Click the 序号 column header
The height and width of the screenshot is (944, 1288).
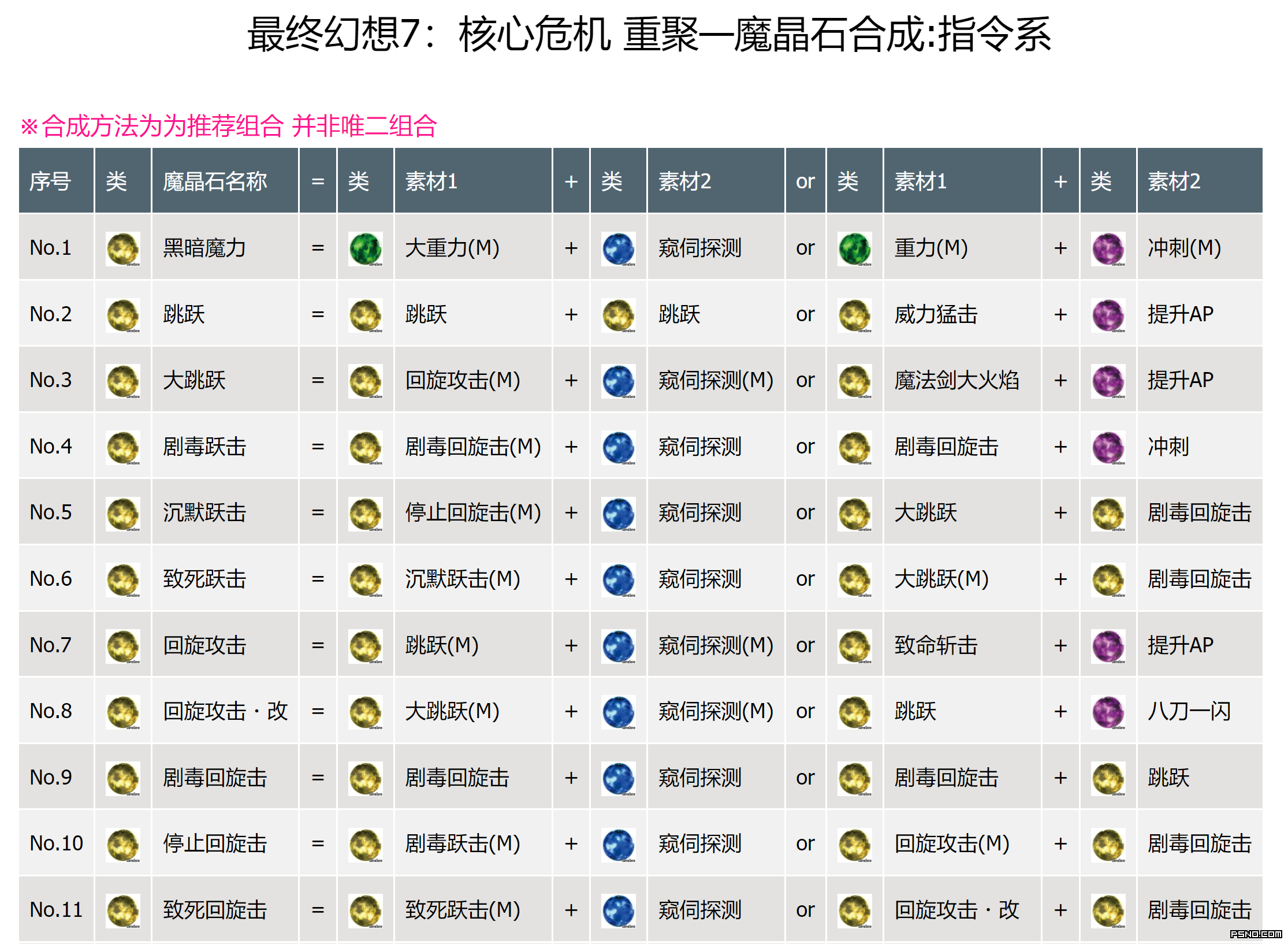click(x=57, y=181)
